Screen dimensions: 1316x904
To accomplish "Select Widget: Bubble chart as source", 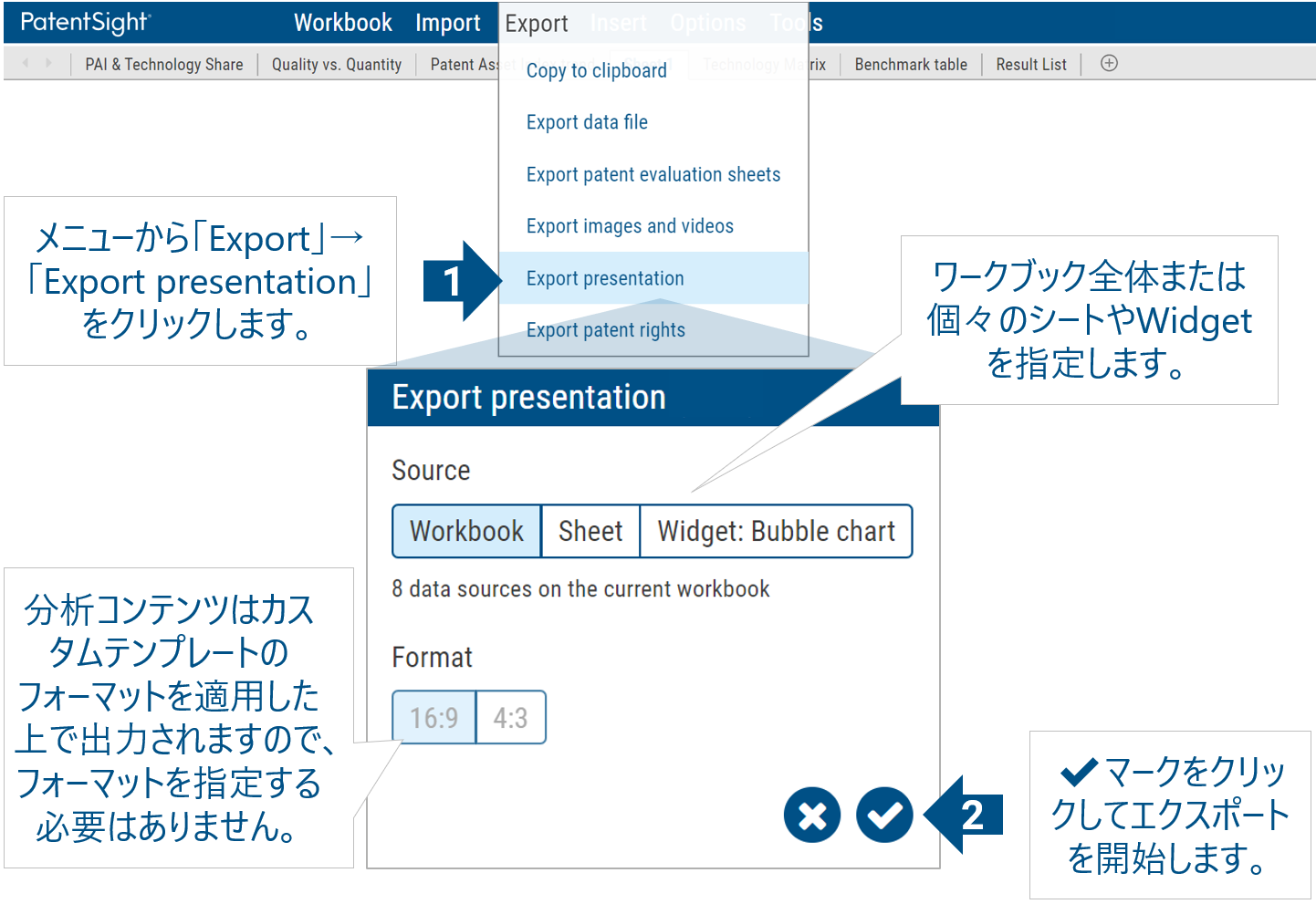I will [x=776, y=531].
